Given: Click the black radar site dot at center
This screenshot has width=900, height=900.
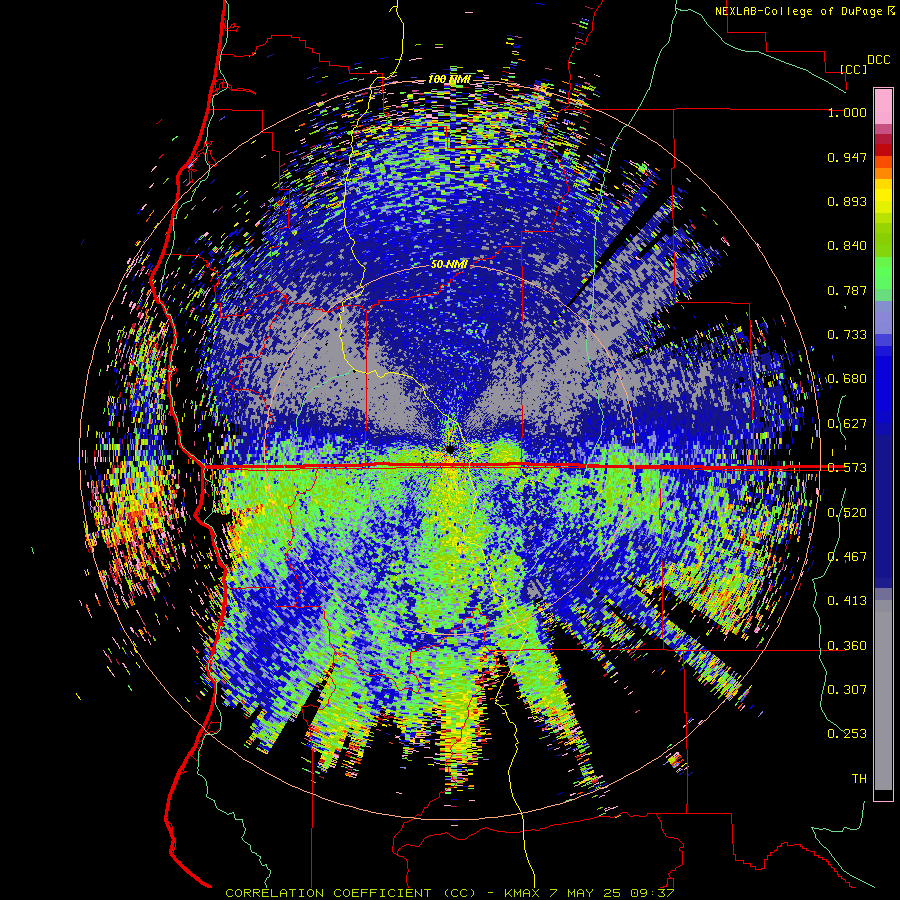Looking at the screenshot, I should pyautogui.click(x=450, y=449).
